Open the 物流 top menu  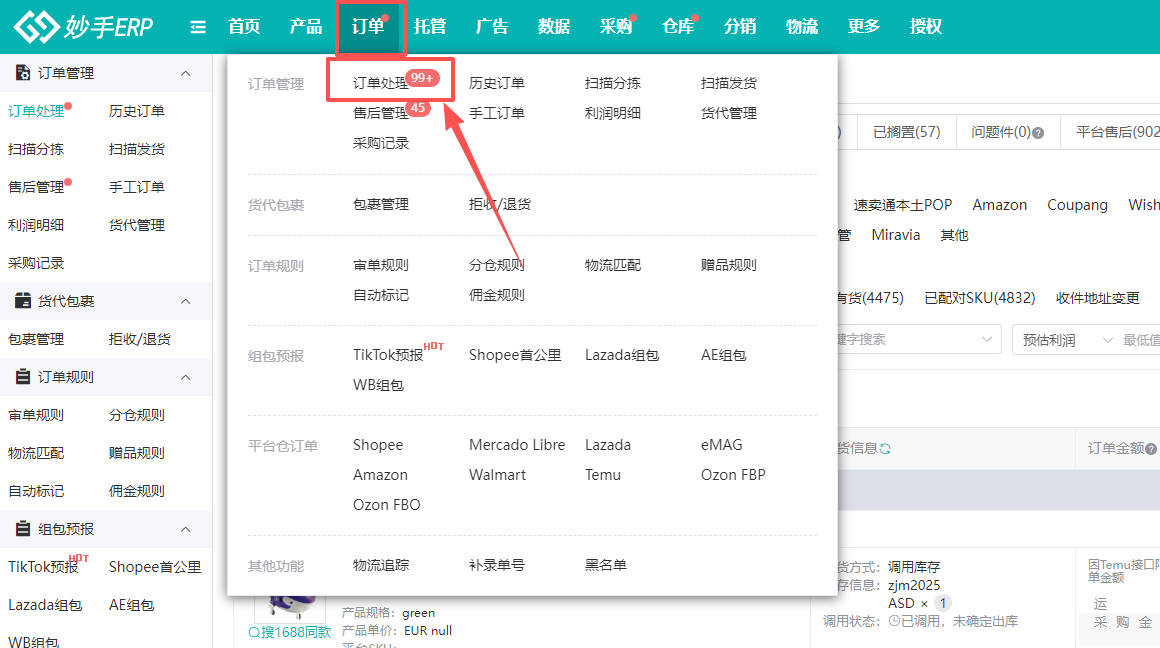(x=802, y=27)
